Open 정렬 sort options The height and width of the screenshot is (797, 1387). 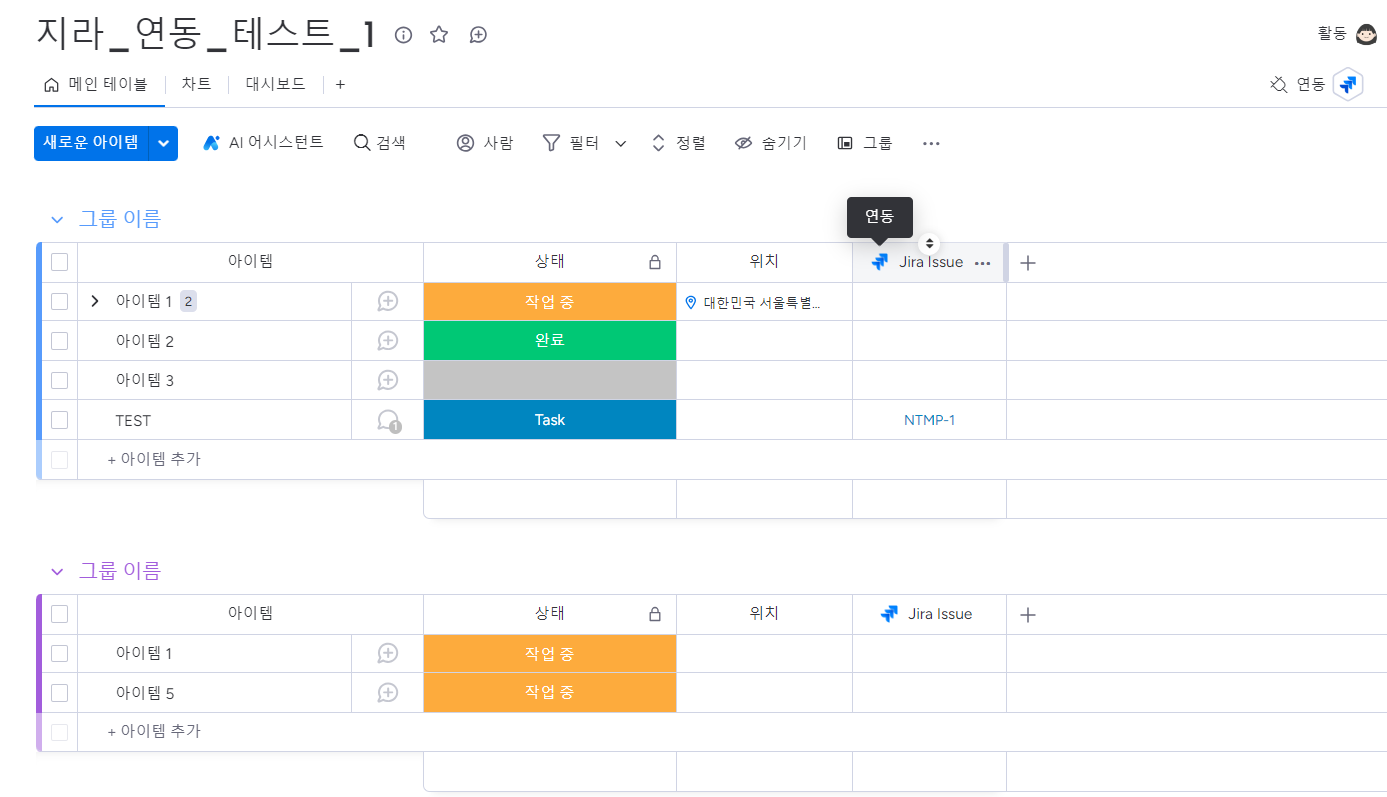point(678,143)
